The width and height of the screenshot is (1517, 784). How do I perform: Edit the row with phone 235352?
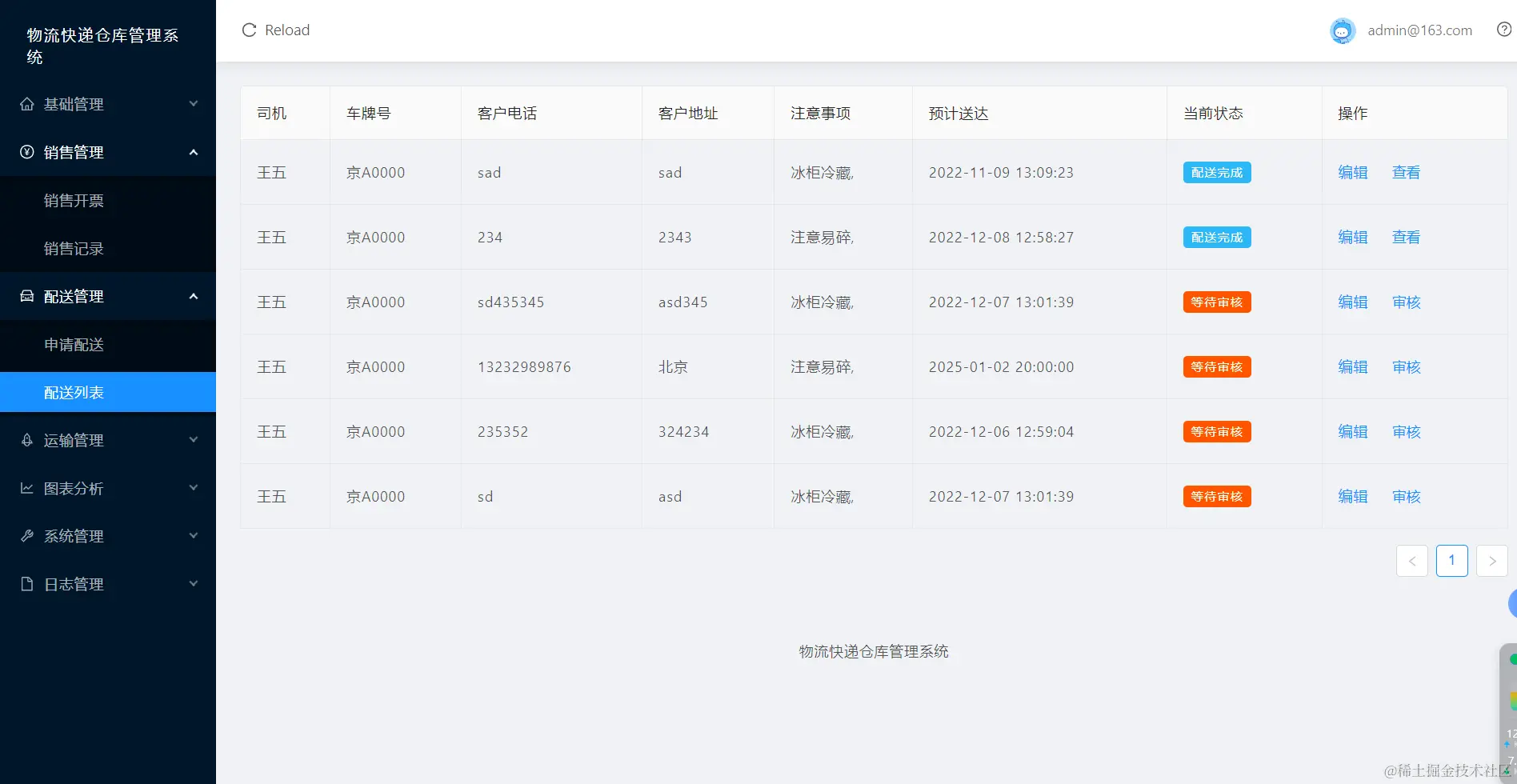tap(1353, 431)
